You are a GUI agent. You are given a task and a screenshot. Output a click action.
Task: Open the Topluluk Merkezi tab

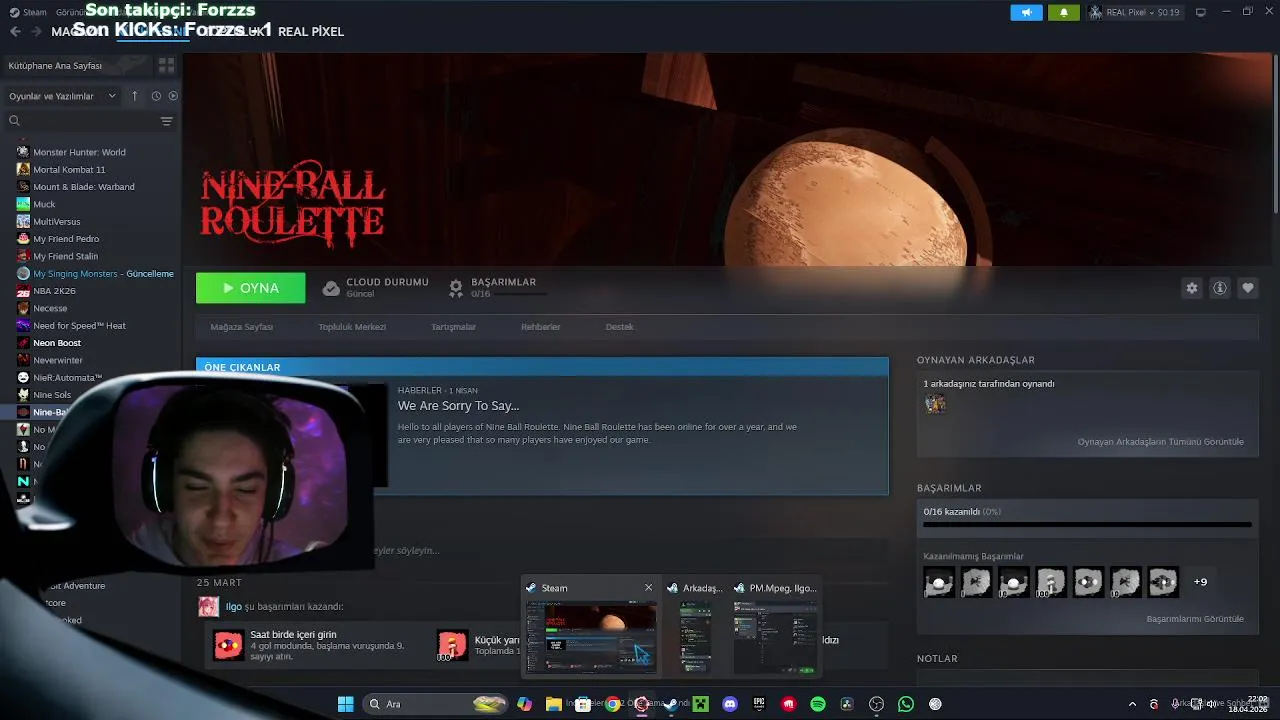[352, 327]
